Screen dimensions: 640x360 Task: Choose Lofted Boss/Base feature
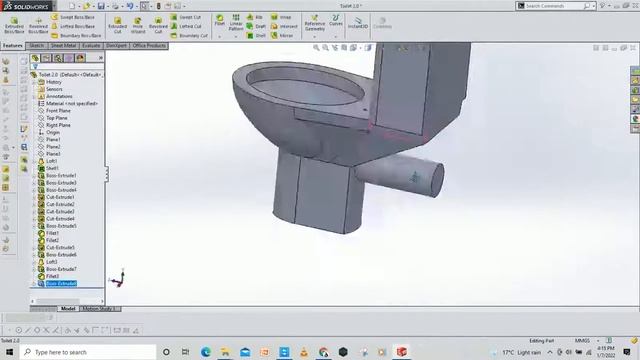tap(73, 26)
